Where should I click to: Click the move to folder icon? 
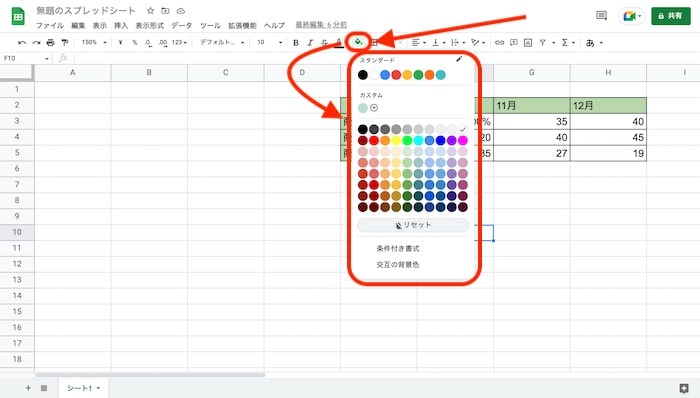(x=166, y=11)
